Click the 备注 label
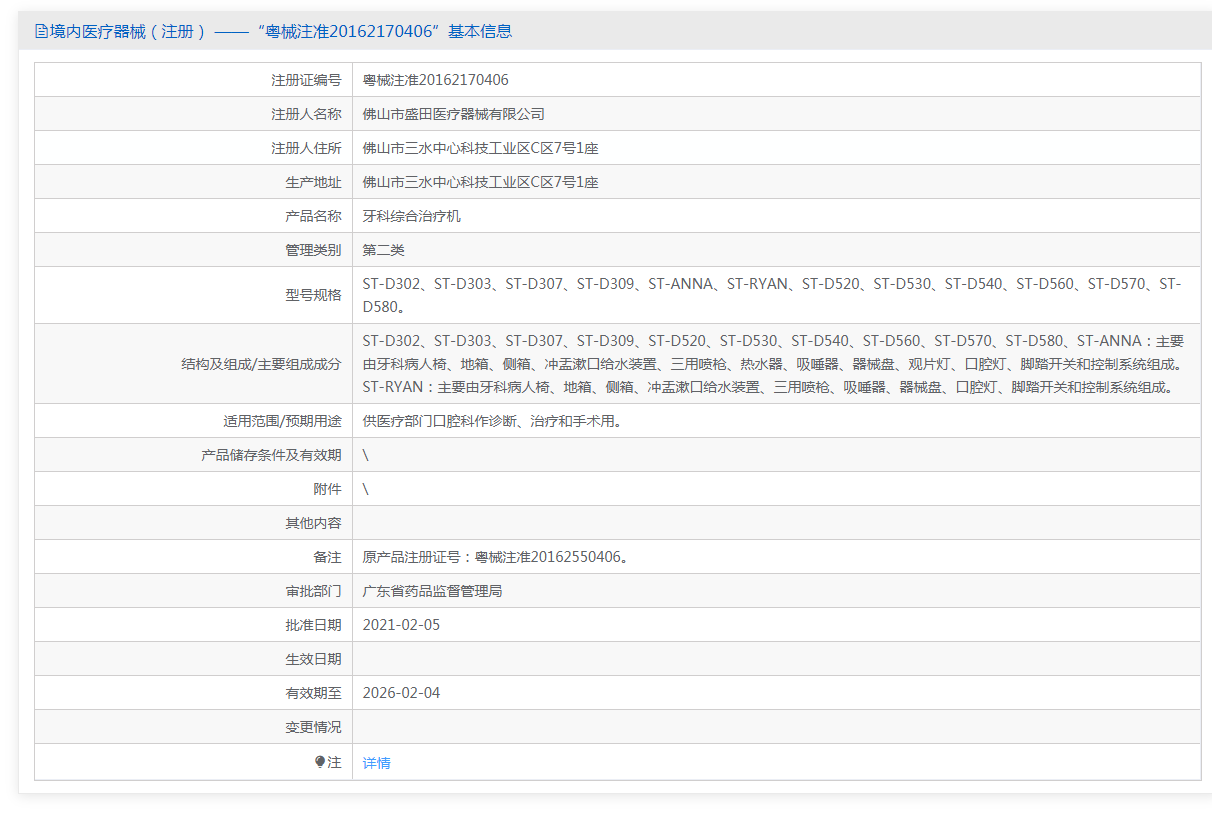The image size is (1212, 817). (327, 557)
